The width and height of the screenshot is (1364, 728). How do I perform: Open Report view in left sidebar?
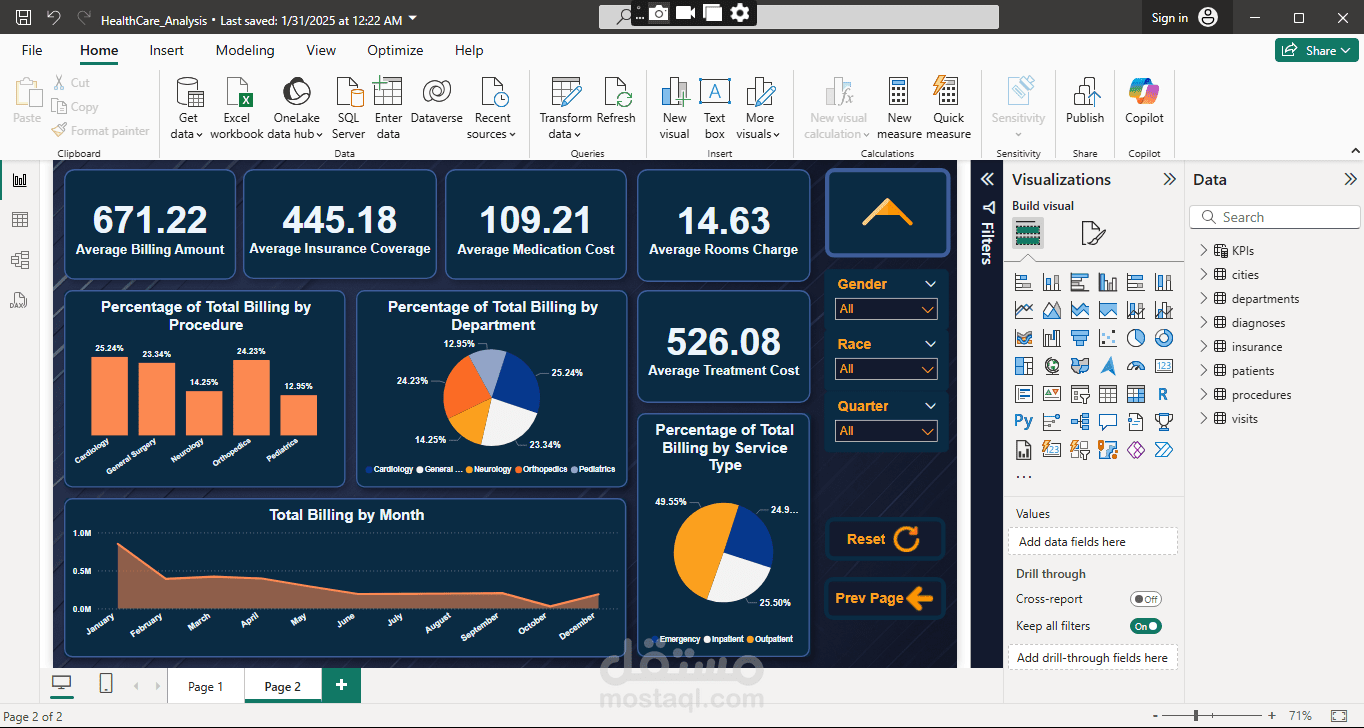pyautogui.click(x=20, y=180)
